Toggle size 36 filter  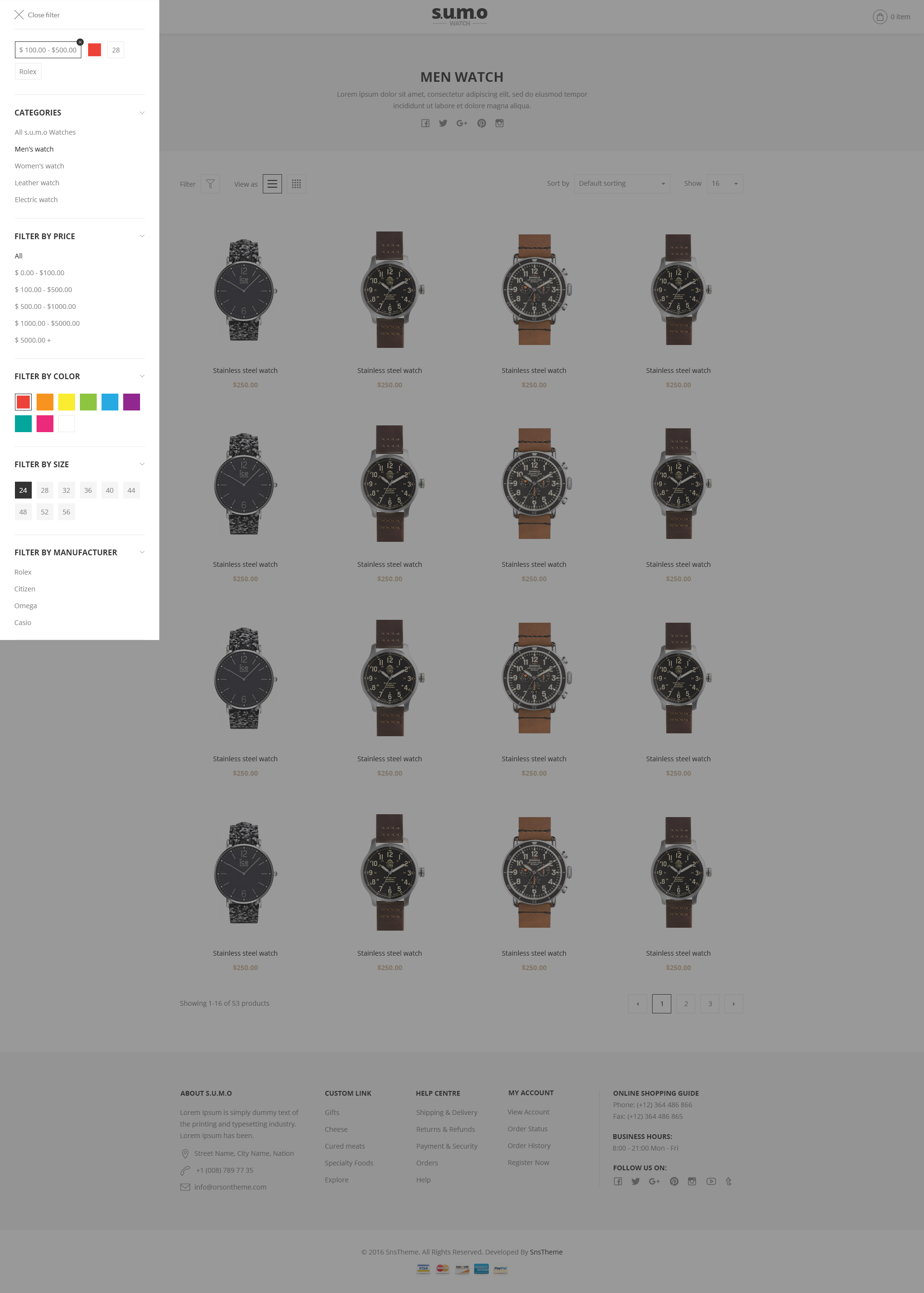point(88,490)
